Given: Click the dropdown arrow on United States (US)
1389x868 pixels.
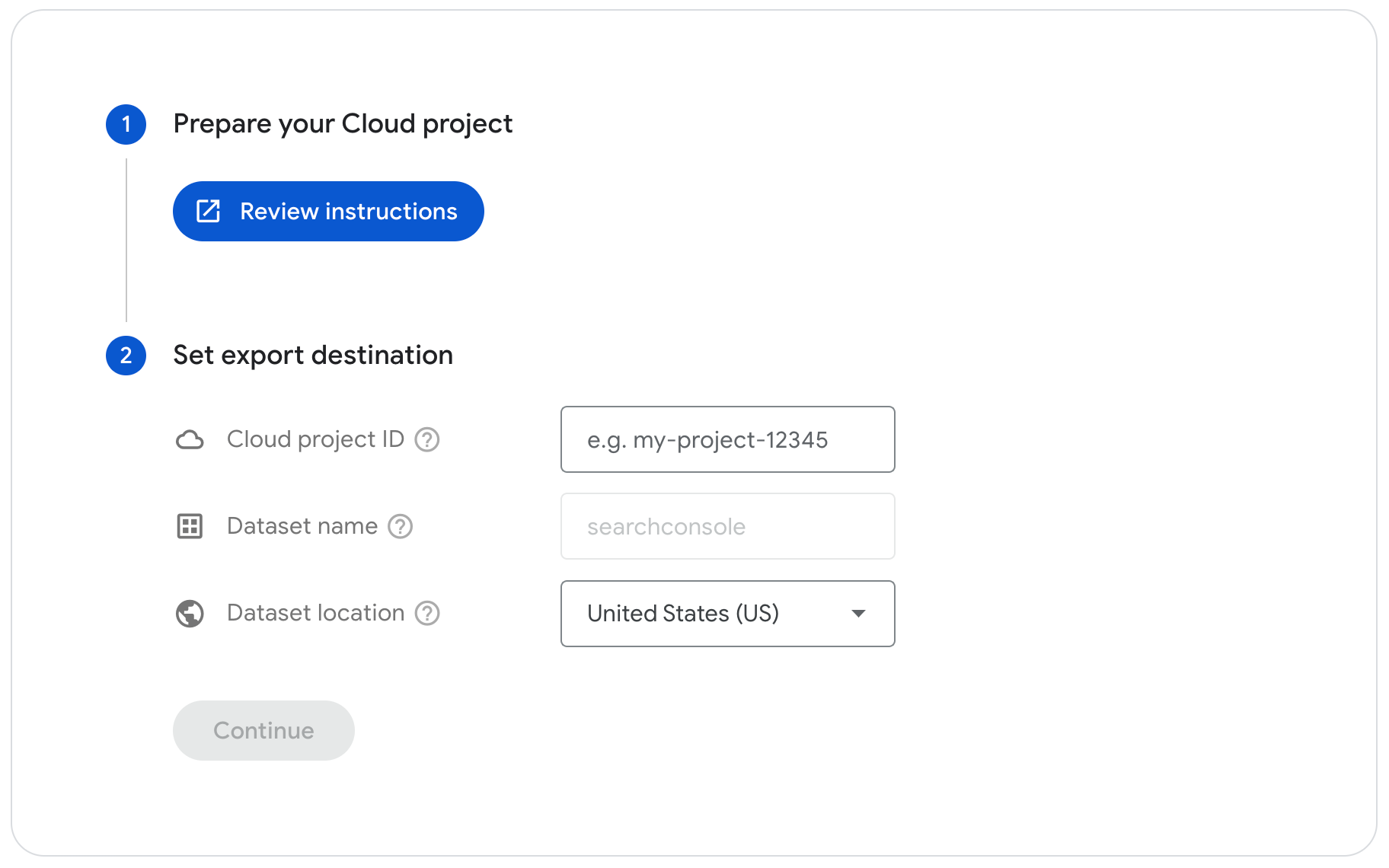Looking at the screenshot, I should (858, 614).
